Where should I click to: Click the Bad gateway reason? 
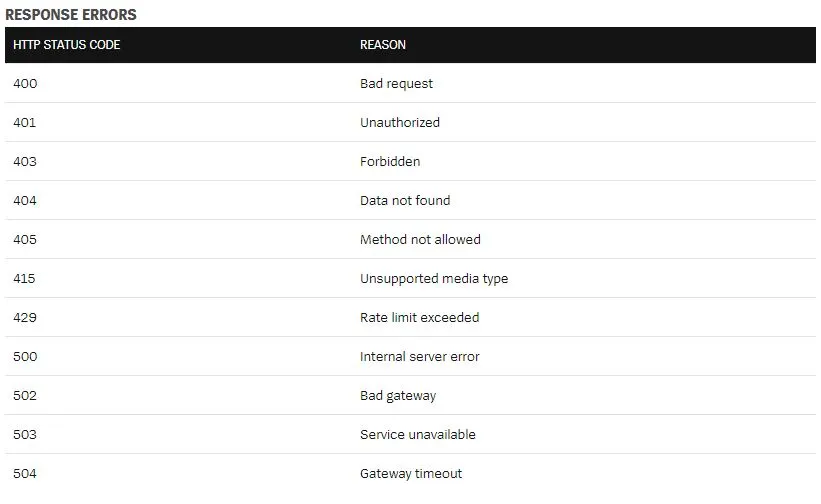click(x=398, y=396)
